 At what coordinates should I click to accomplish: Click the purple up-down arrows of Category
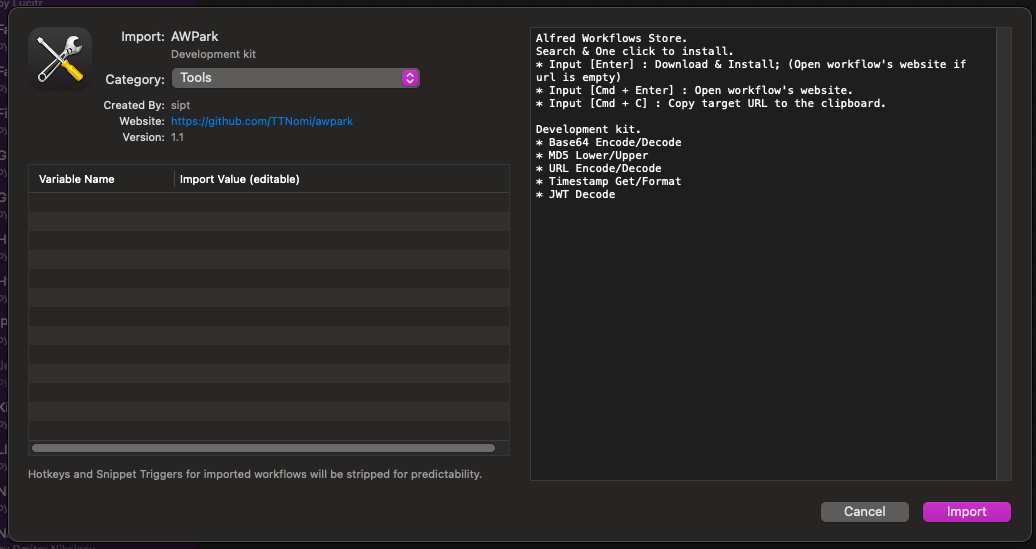tap(410, 78)
